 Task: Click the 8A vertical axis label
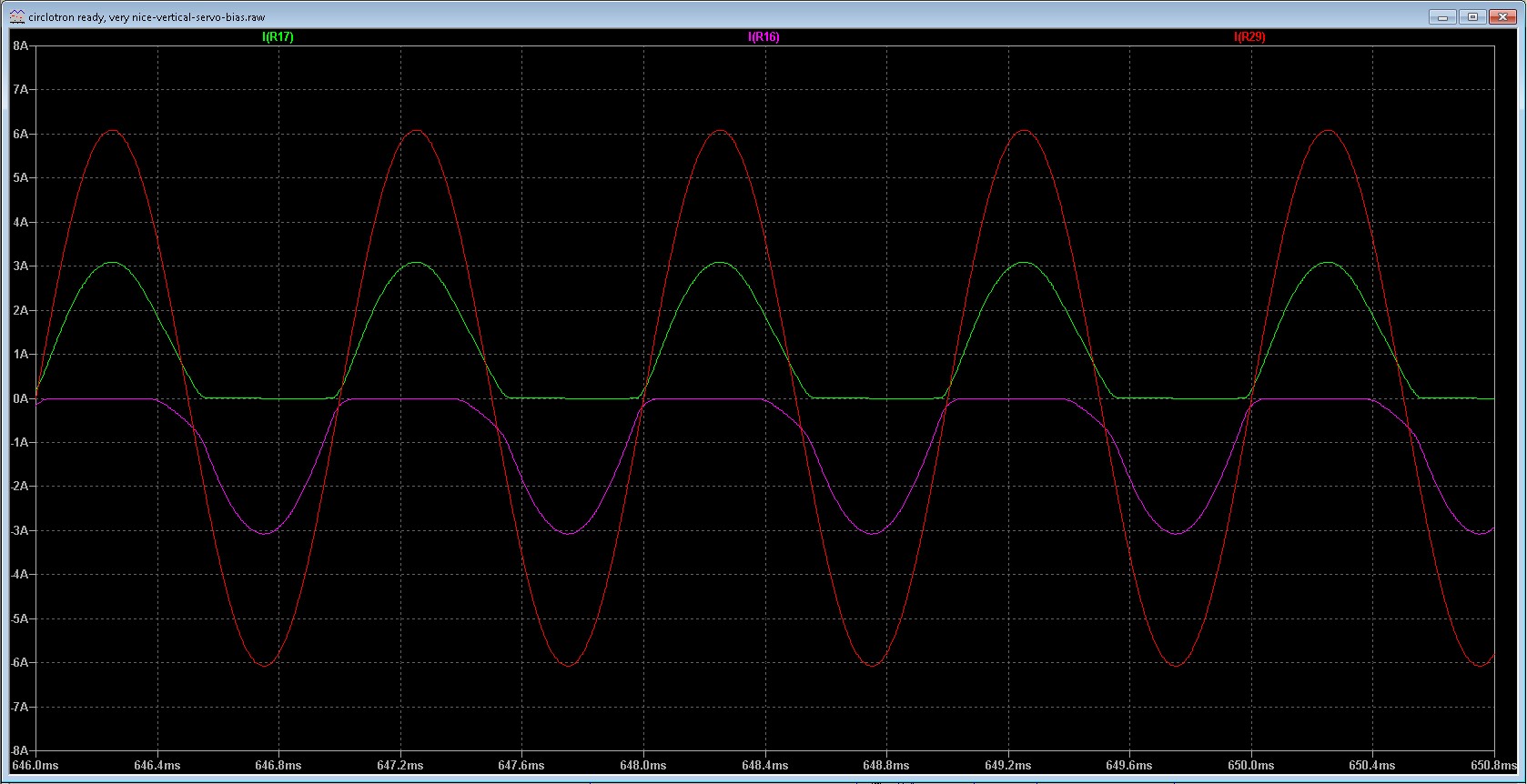21,45
